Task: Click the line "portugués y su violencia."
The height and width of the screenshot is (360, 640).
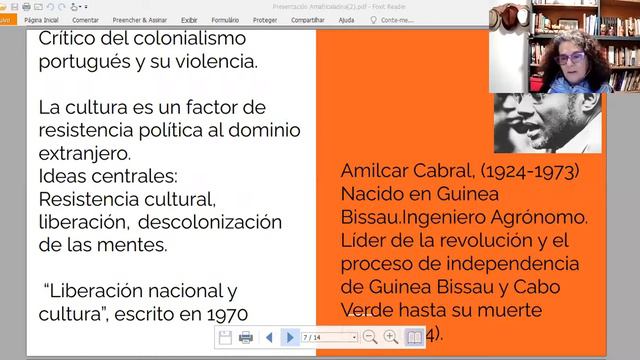Action: point(148,62)
